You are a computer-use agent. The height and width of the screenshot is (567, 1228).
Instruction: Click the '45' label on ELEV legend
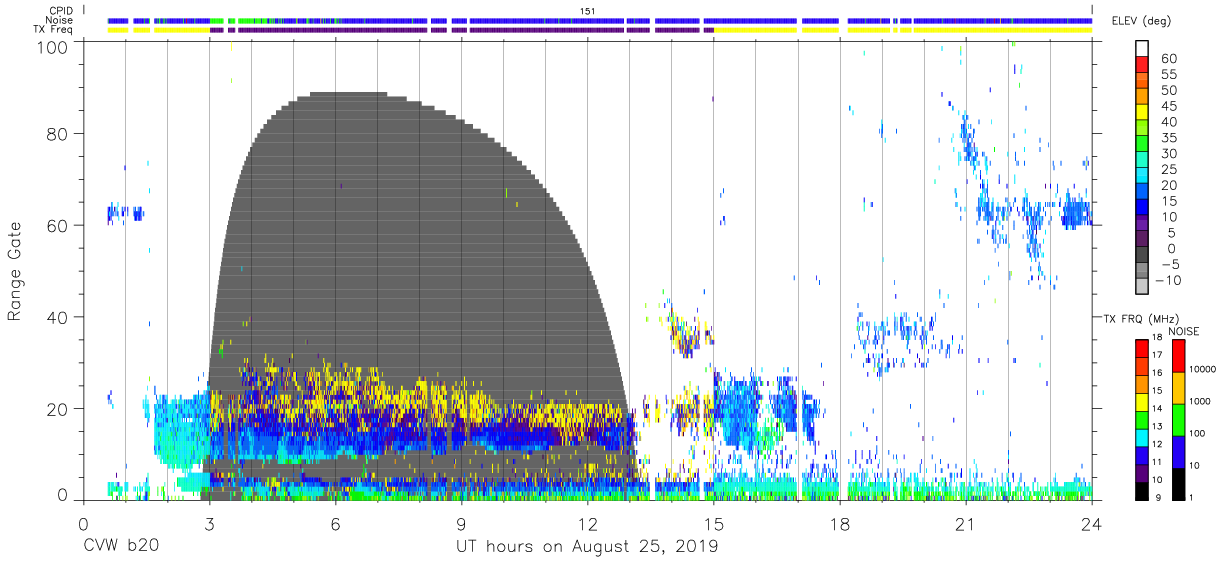(x=1169, y=106)
